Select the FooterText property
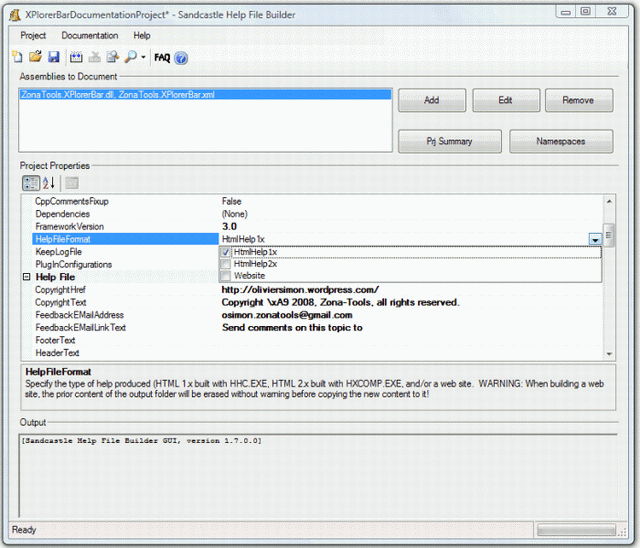The width and height of the screenshot is (640, 548). tap(55, 341)
